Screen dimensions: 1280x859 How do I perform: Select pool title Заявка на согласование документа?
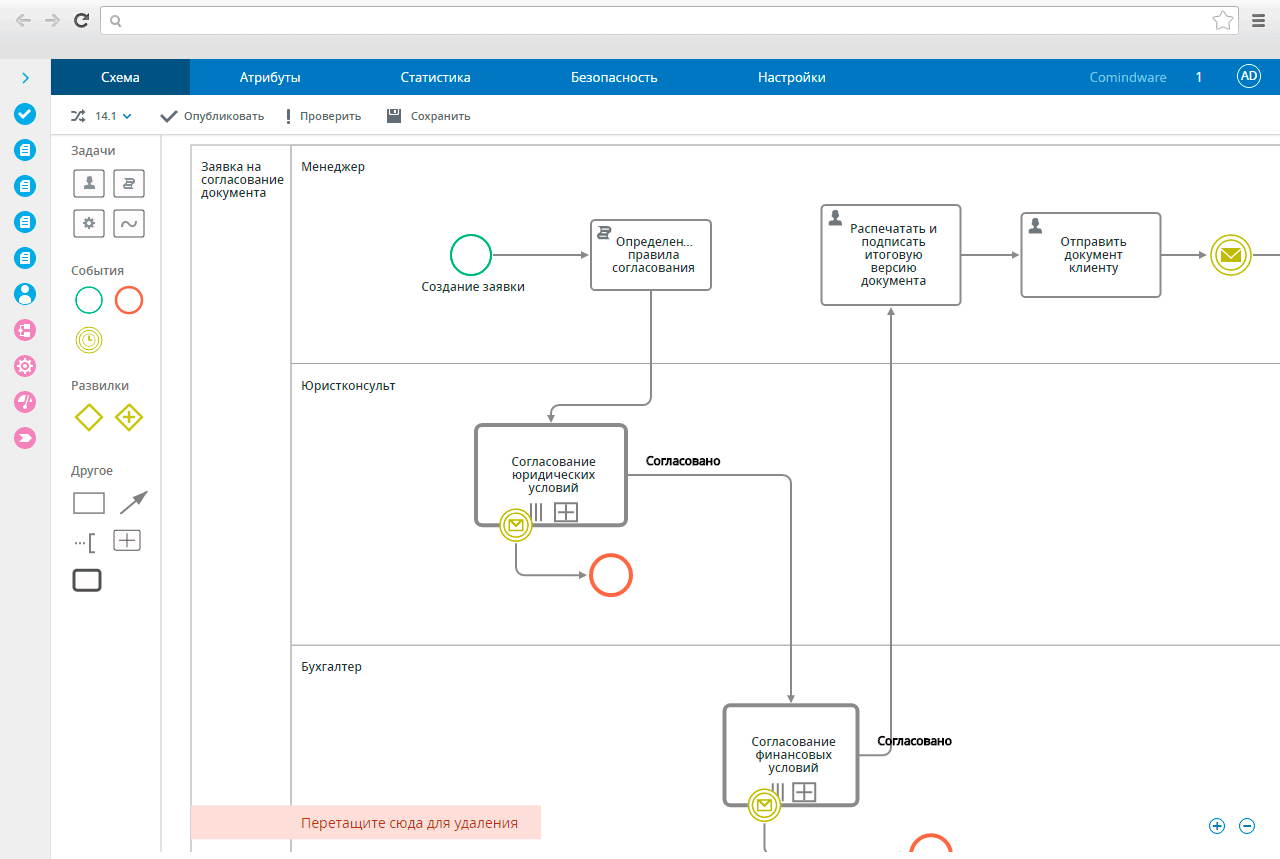click(x=241, y=180)
